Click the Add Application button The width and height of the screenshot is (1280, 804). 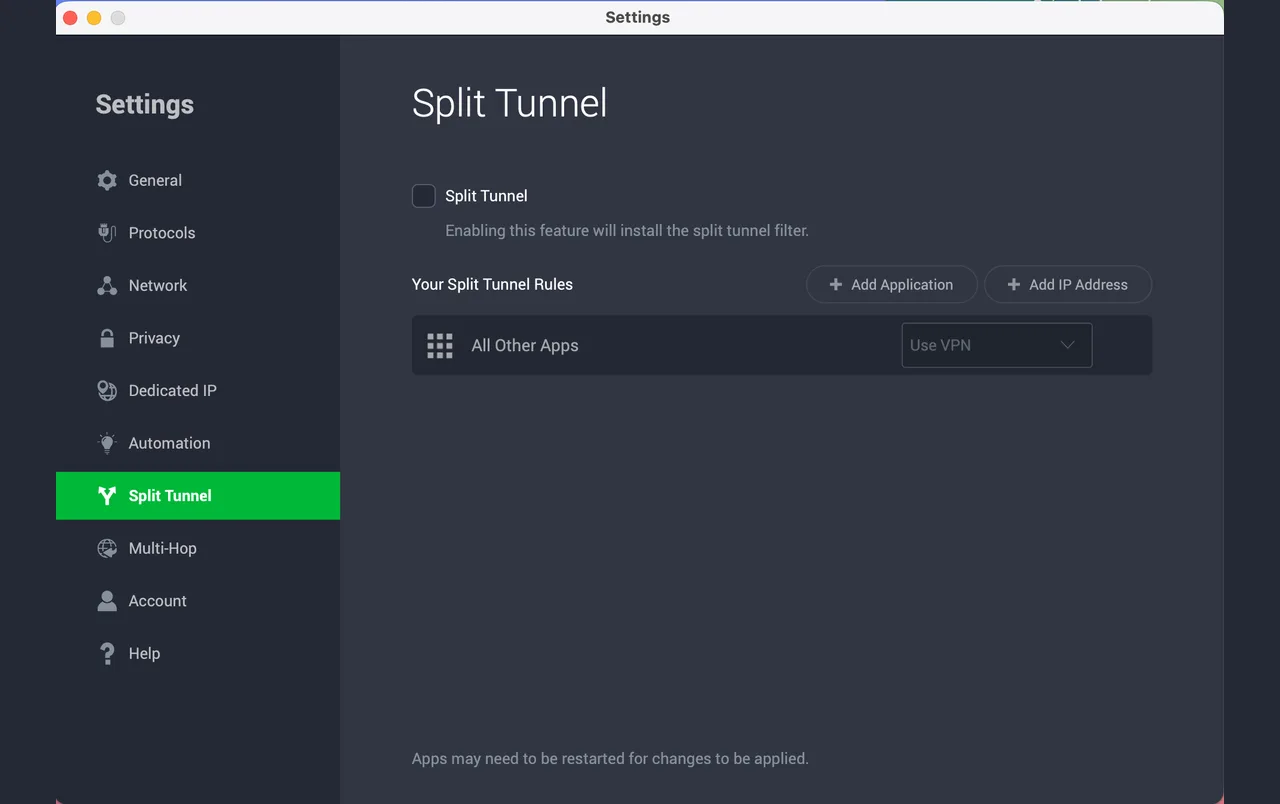point(892,285)
